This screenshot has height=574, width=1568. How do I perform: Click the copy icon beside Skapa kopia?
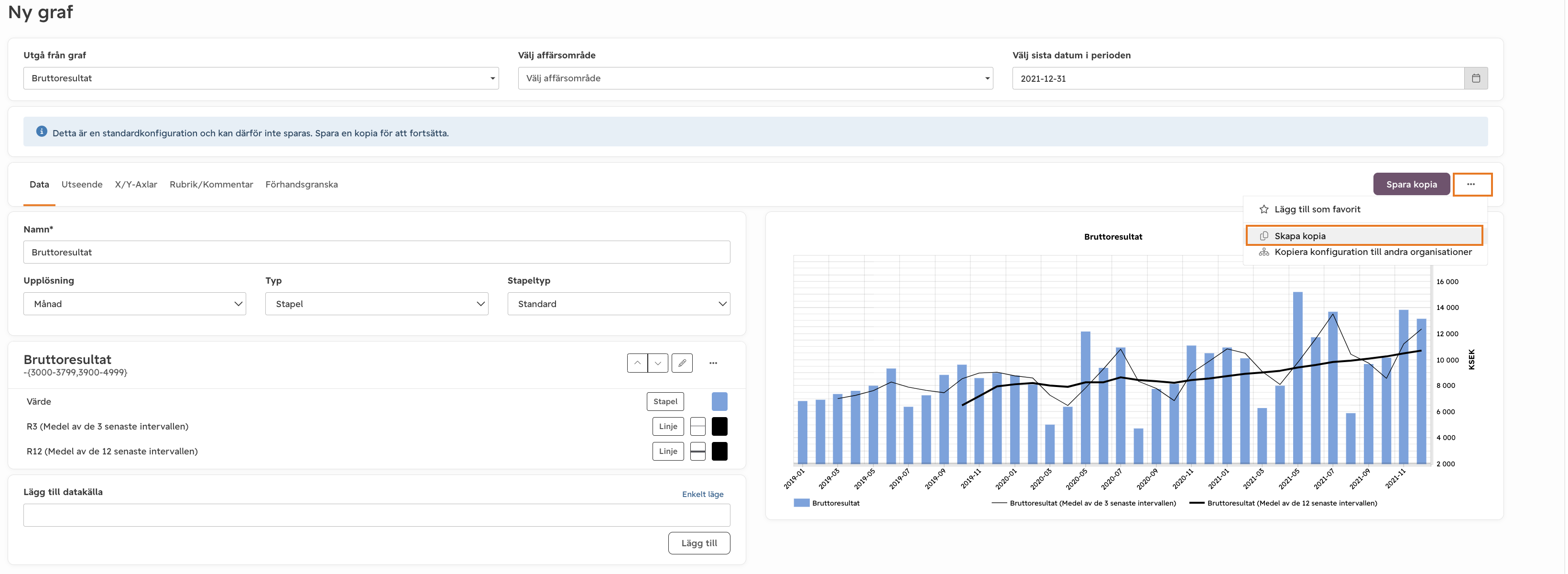click(x=1263, y=236)
